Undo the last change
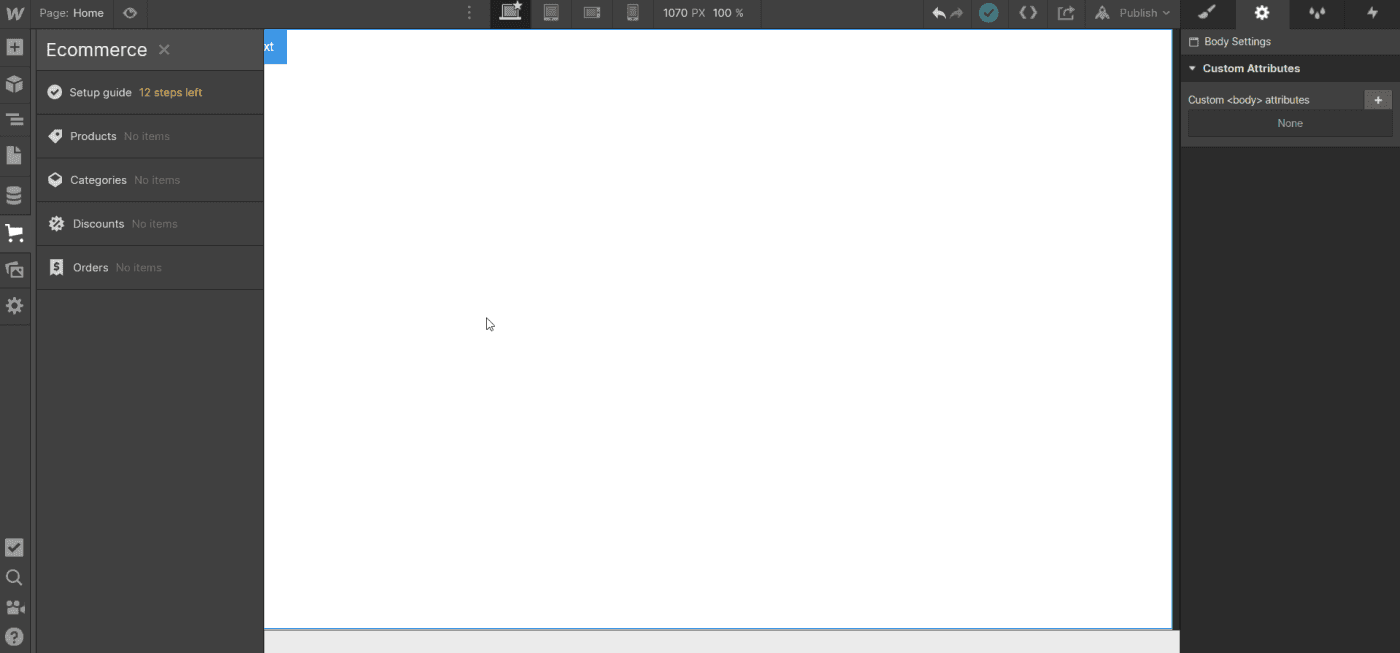 pyautogui.click(x=938, y=13)
